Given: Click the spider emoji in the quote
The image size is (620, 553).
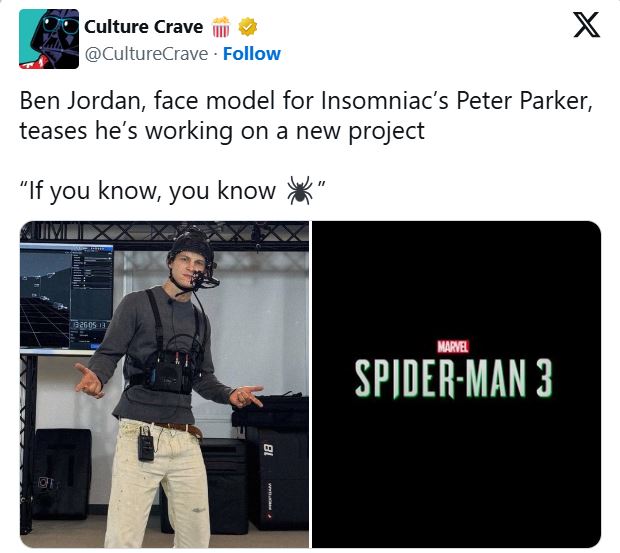Looking at the screenshot, I should (300, 190).
